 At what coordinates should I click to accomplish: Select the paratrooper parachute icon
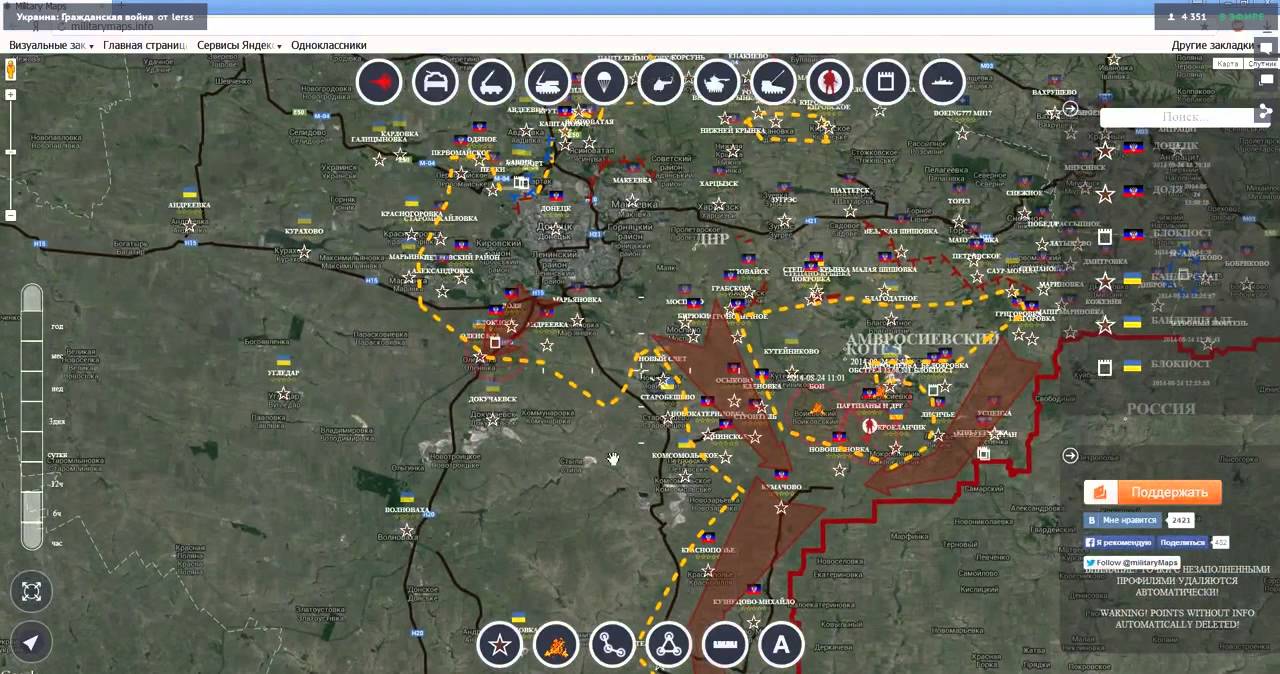[604, 83]
